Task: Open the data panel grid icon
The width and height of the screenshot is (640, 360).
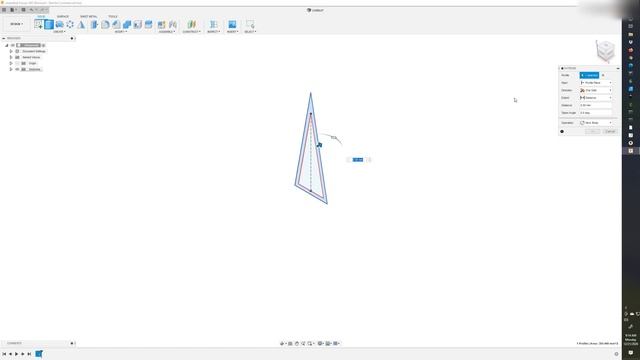Action: point(4,10)
